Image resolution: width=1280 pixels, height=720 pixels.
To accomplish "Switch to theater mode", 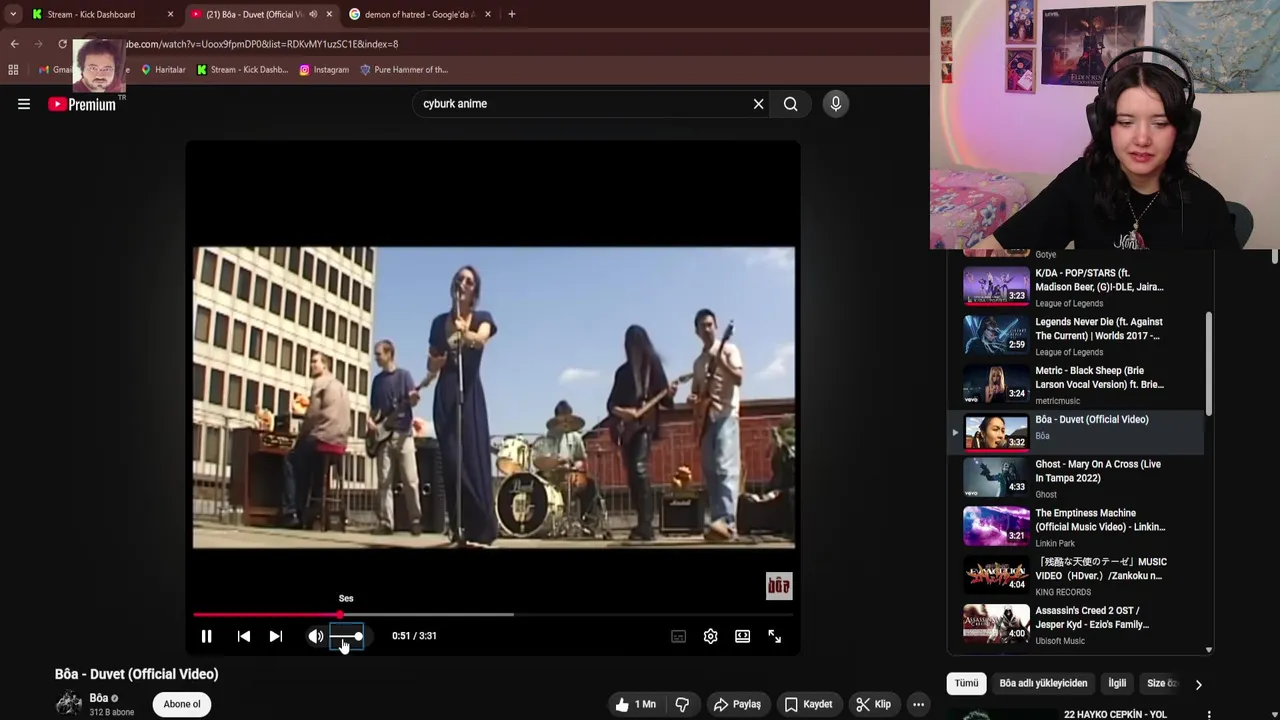I will click(x=742, y=636).
